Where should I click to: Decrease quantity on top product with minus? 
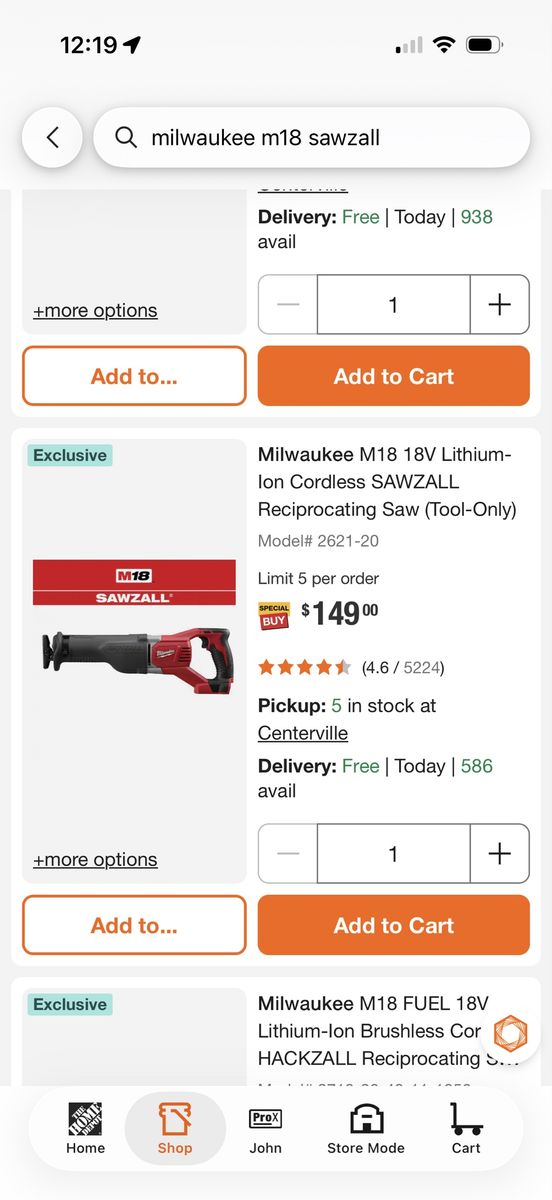[288, 304]
